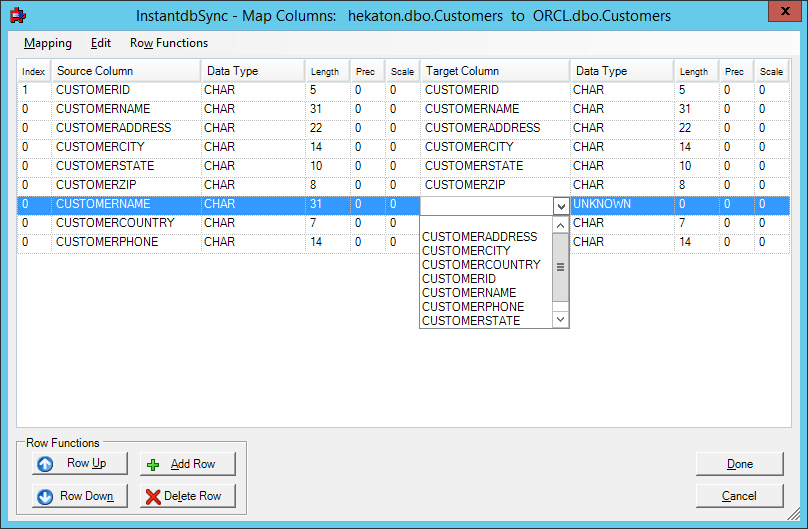
Task: Click the source Data Type column header
Action: [253, 71]
